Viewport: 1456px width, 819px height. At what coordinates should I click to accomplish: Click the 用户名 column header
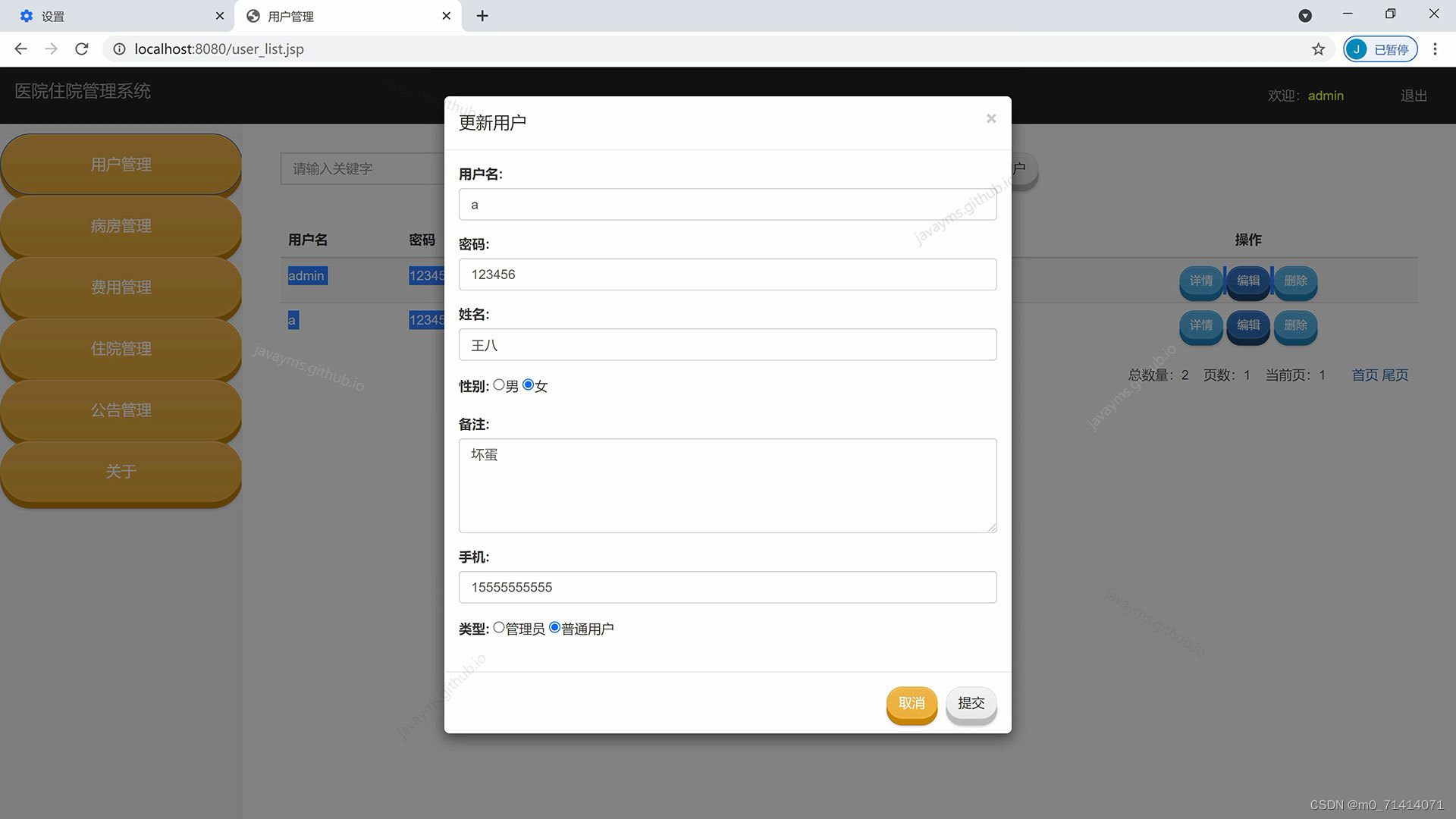point(308,240)
